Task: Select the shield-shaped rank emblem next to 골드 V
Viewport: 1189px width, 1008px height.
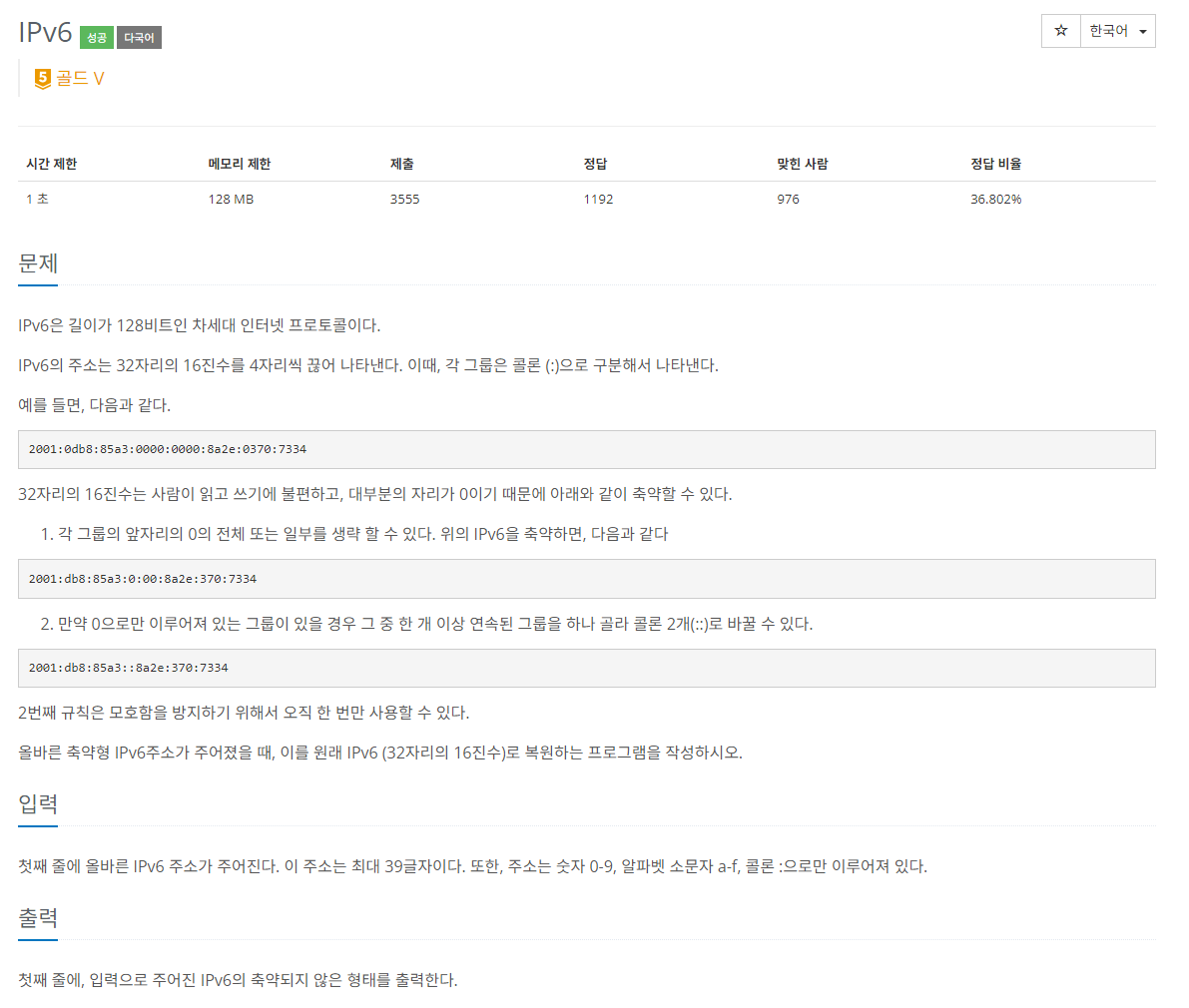Action: pyautogui.click(x=42, y=79)
